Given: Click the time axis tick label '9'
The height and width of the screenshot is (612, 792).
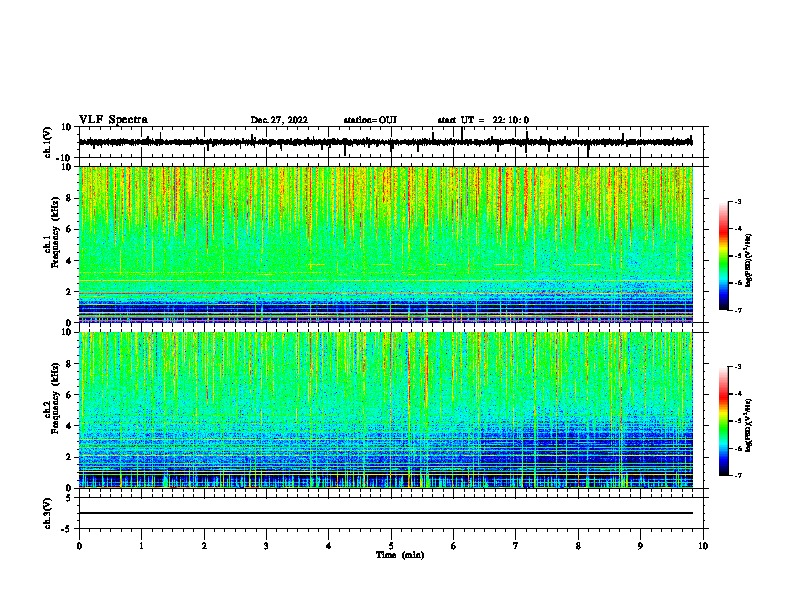Looking at the screenshot, I should (x=640, y=546).
